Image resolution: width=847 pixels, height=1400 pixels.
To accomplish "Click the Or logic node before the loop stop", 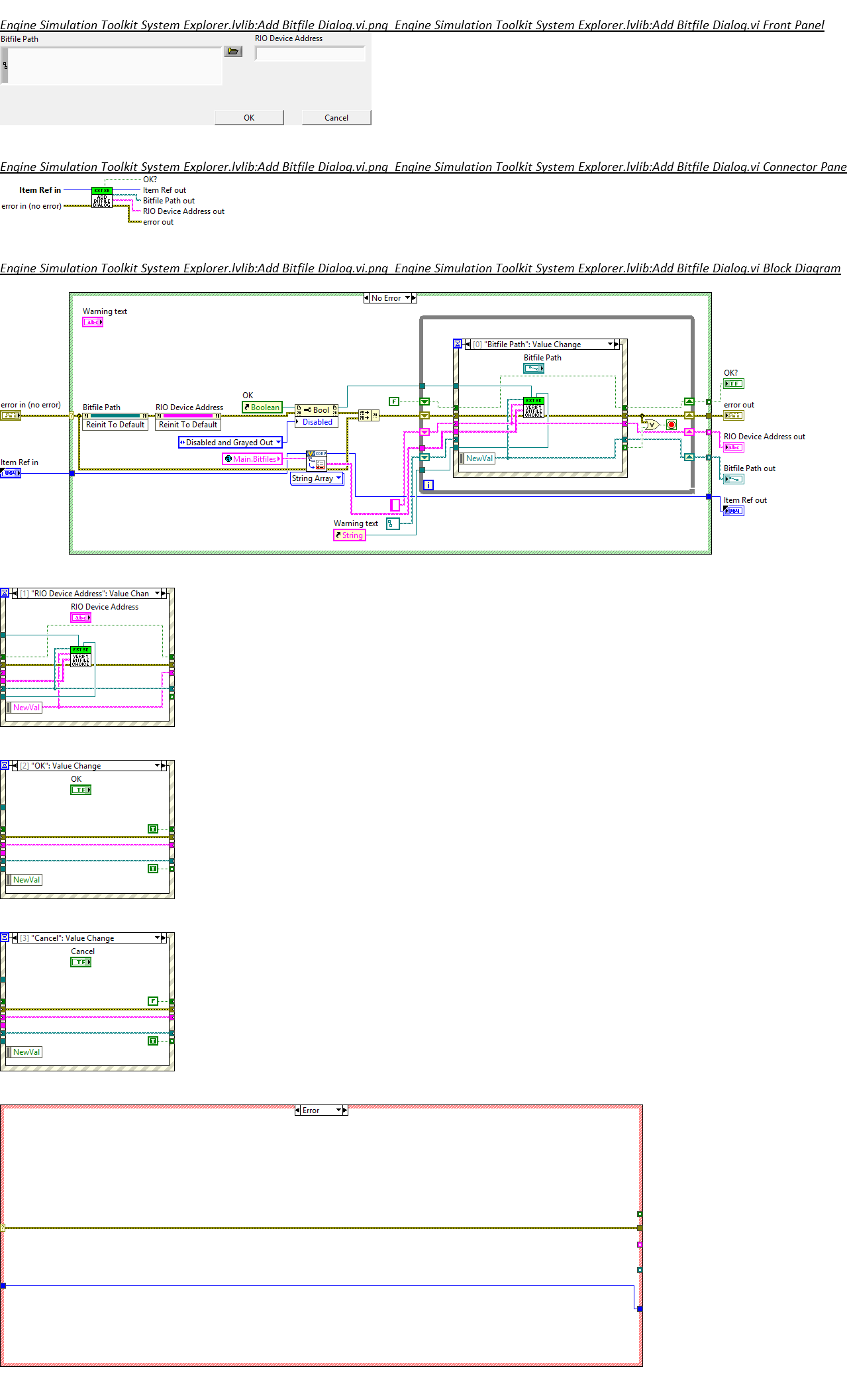I will coord(652,425).
